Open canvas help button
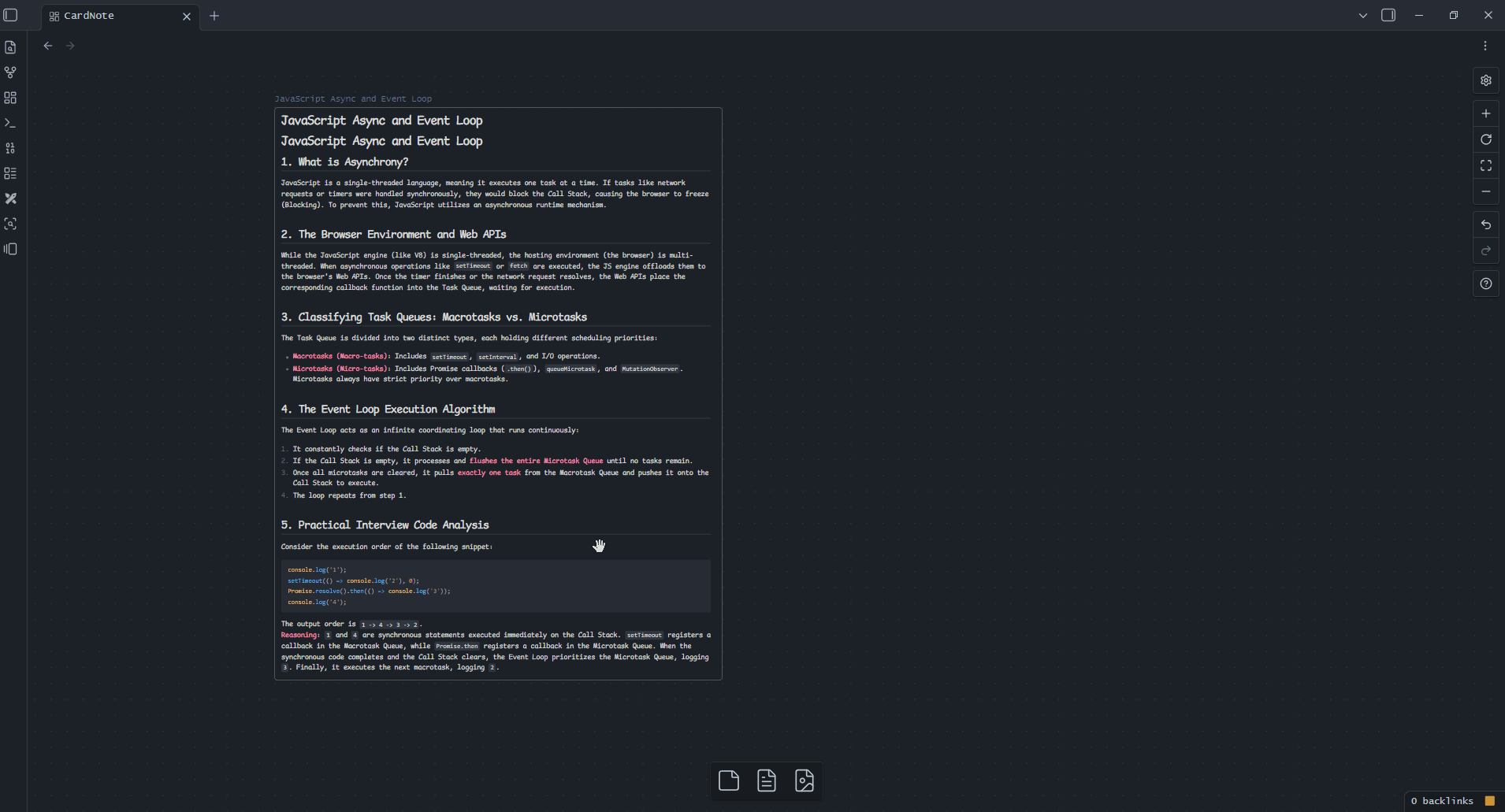The height and width of the screenshot is (812, 1505). [1486, 284]
